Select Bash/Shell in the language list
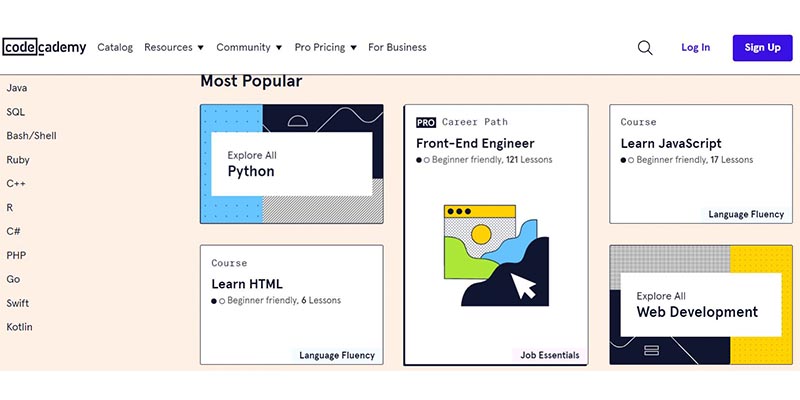The height and width of the screenshot is (400, 800). click(31, 136)
